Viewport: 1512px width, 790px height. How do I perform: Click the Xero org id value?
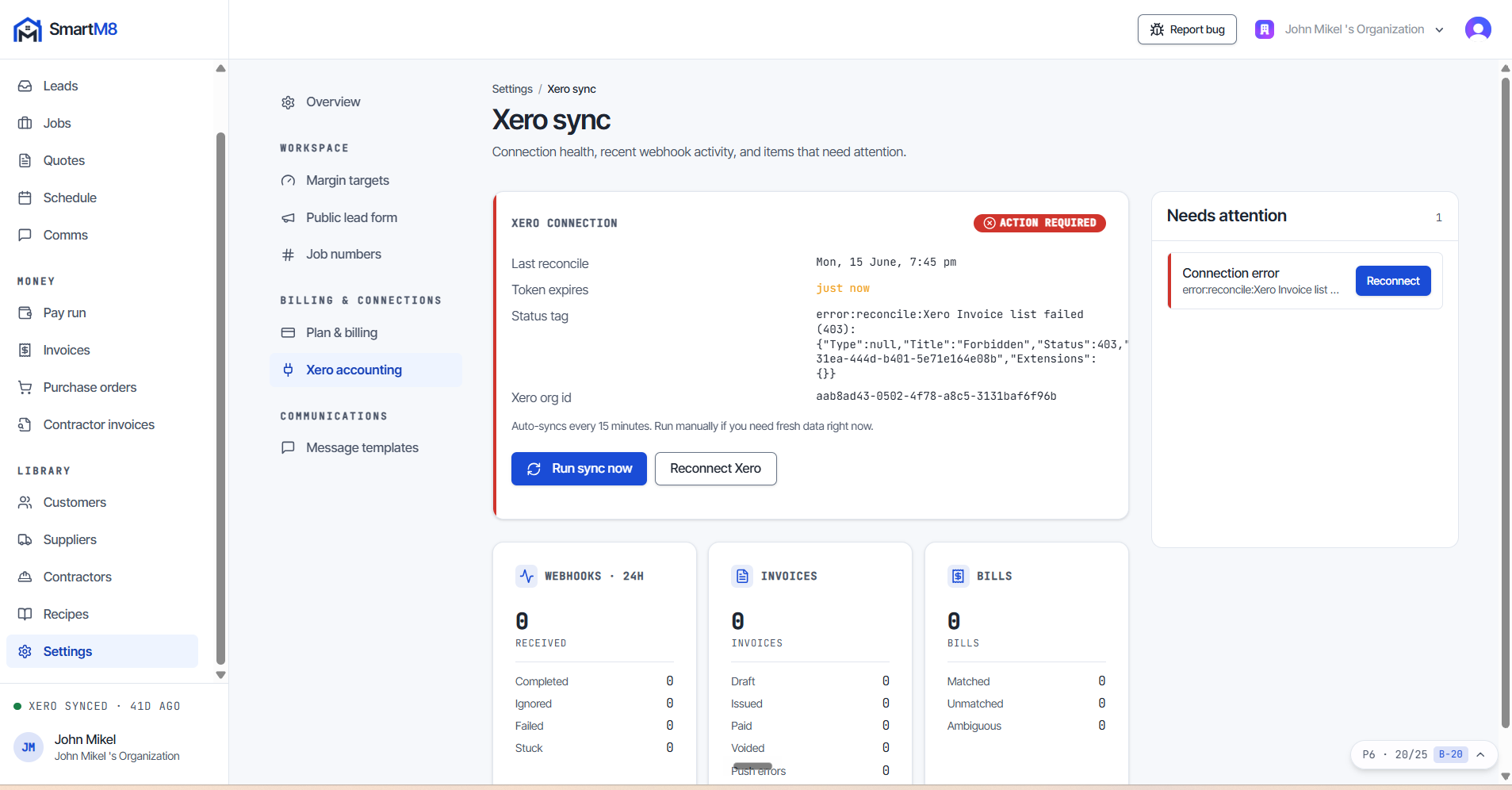[x=936, y=396]
